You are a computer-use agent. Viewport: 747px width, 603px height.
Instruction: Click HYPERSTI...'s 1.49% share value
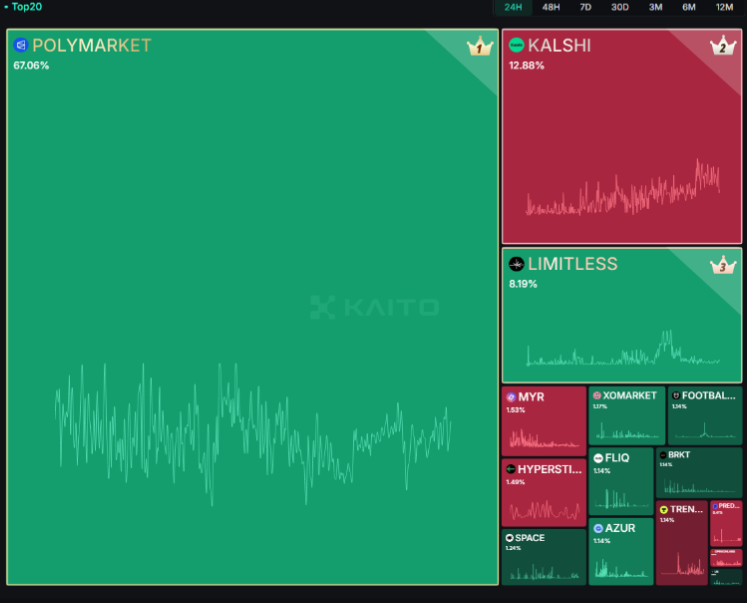click(x=515, y=482)
